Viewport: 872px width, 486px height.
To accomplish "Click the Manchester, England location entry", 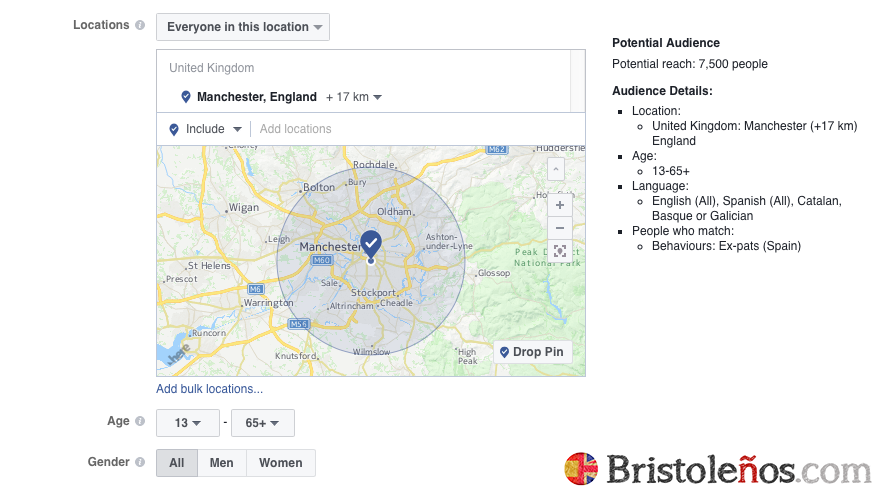I will point(256,97).
